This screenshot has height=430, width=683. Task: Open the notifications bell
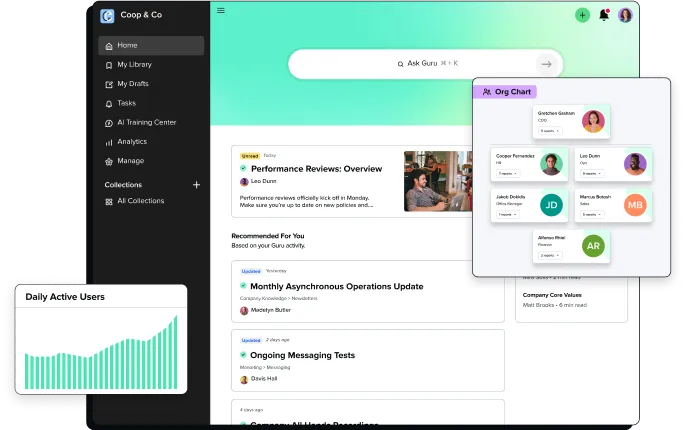pyautogui.click(x=604, y=15)
